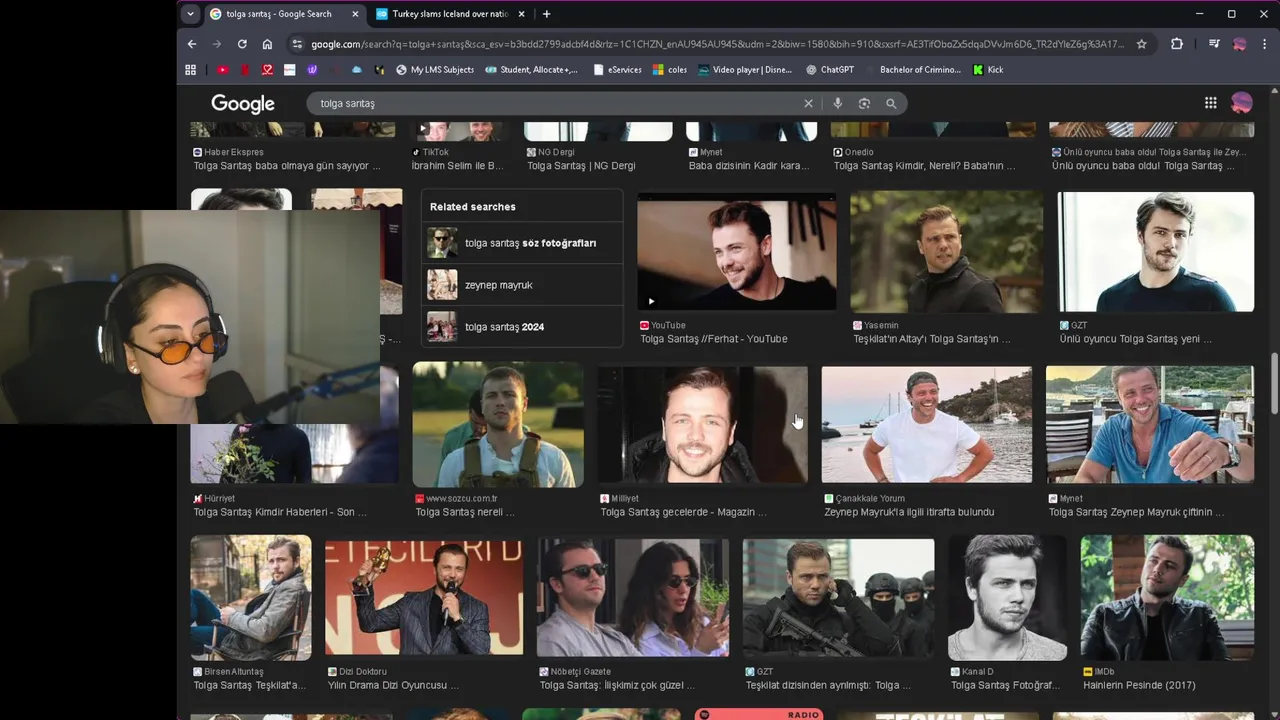This screenshot has height=720, width=1280.
Task: View site information icon in address bar
Action: 297,44
